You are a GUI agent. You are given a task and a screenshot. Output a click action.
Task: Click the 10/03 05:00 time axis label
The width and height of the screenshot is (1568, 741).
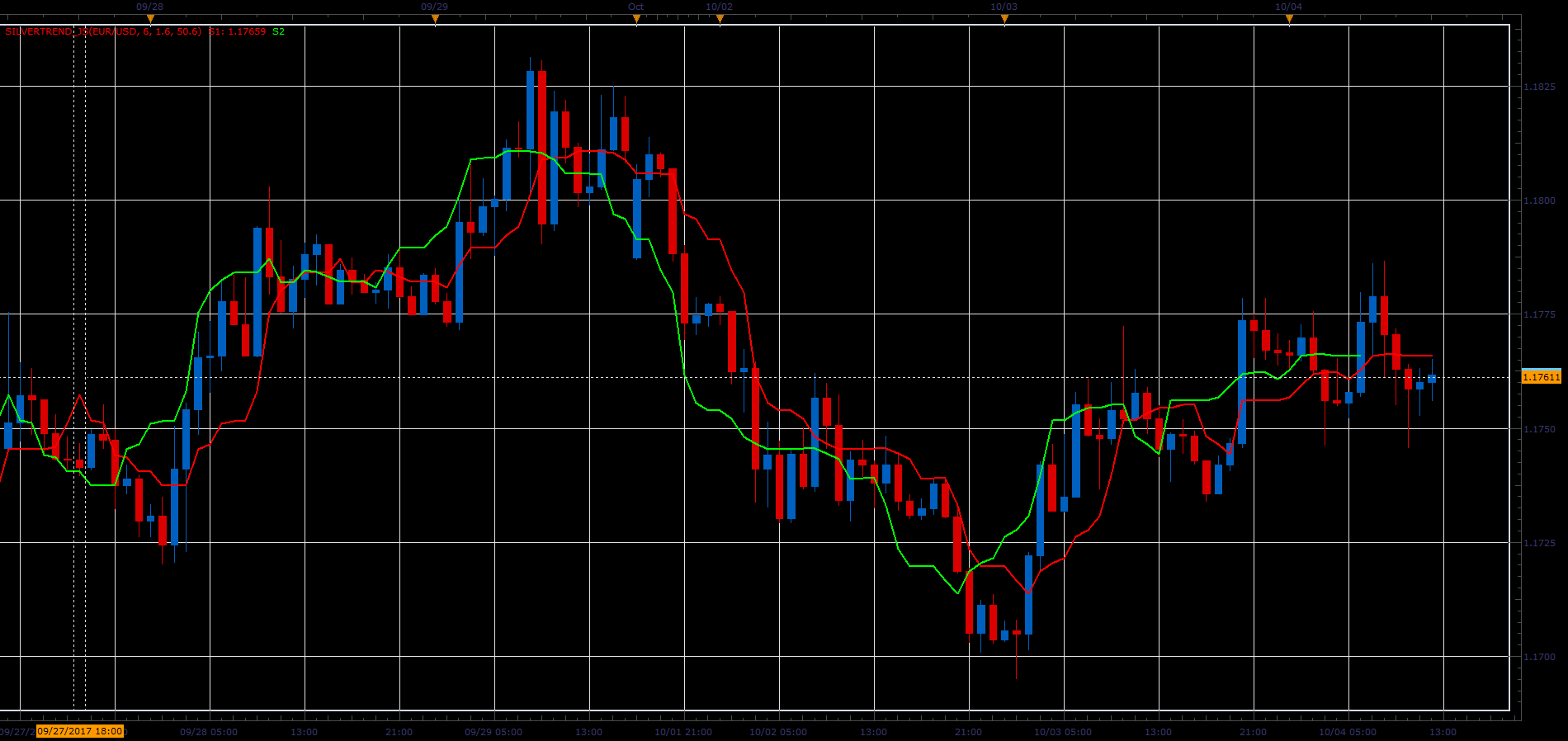[1063, 732]
